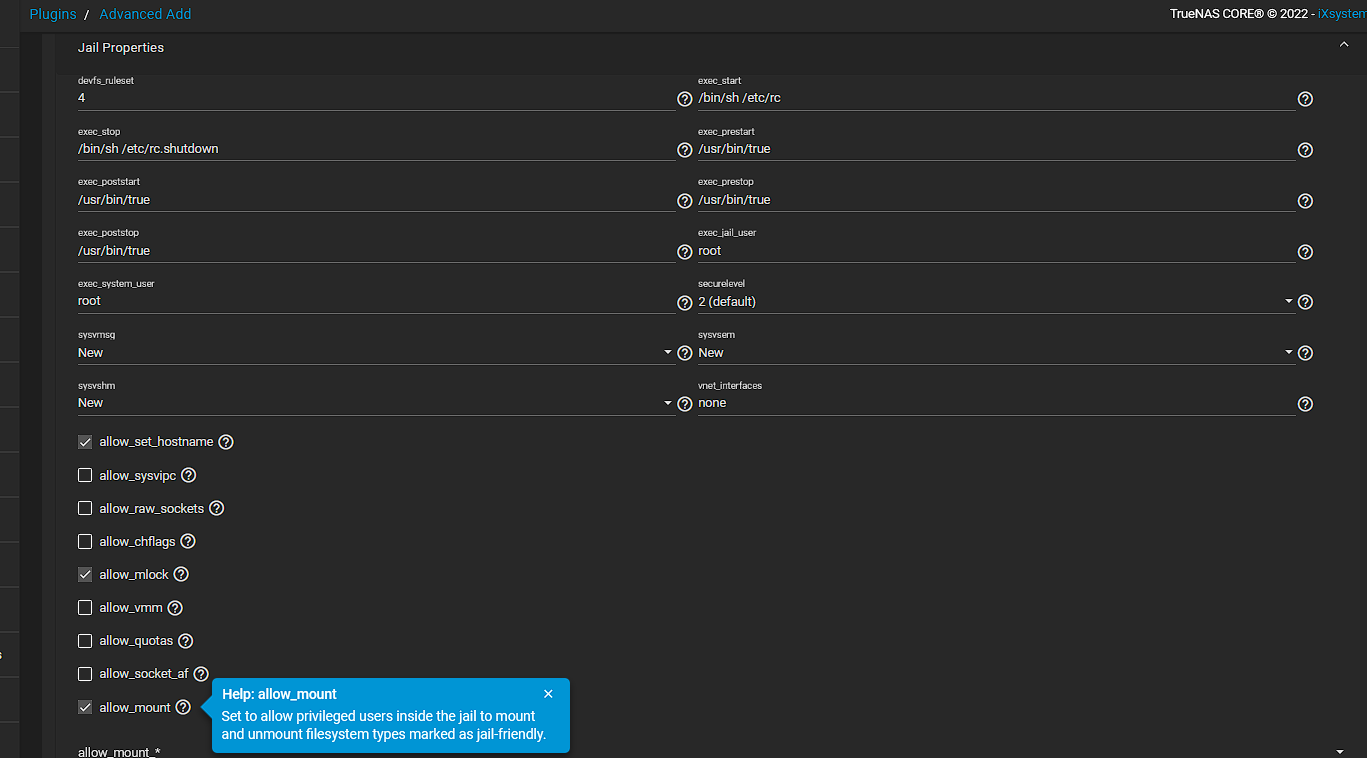Enable allow_quotas checkbox
Screen dimensions: 1367x758
(85, 641)
